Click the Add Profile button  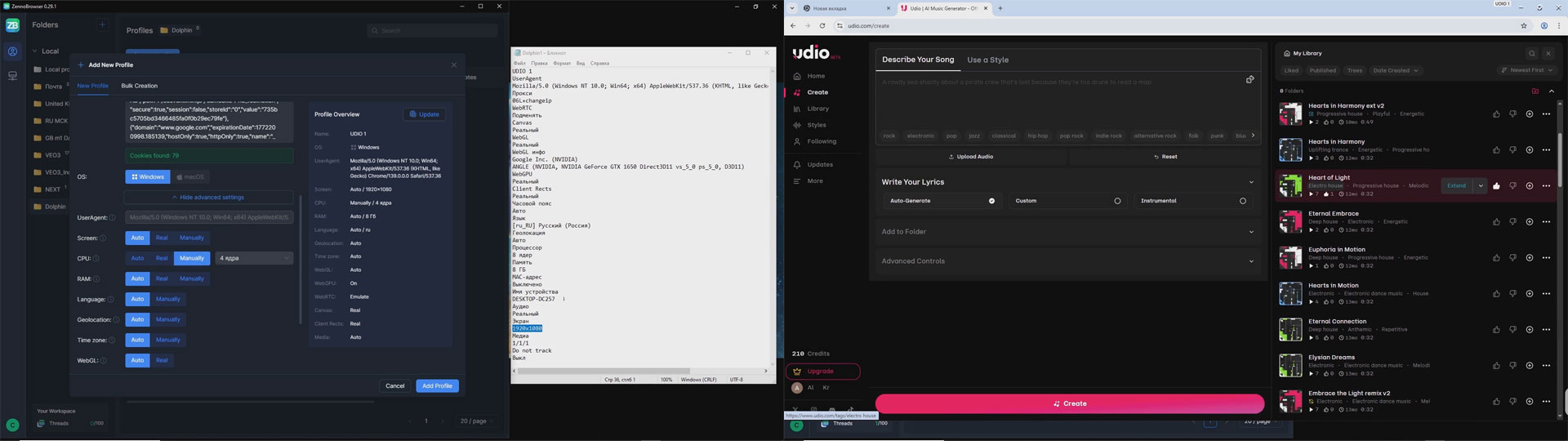(x=437, y=385)
